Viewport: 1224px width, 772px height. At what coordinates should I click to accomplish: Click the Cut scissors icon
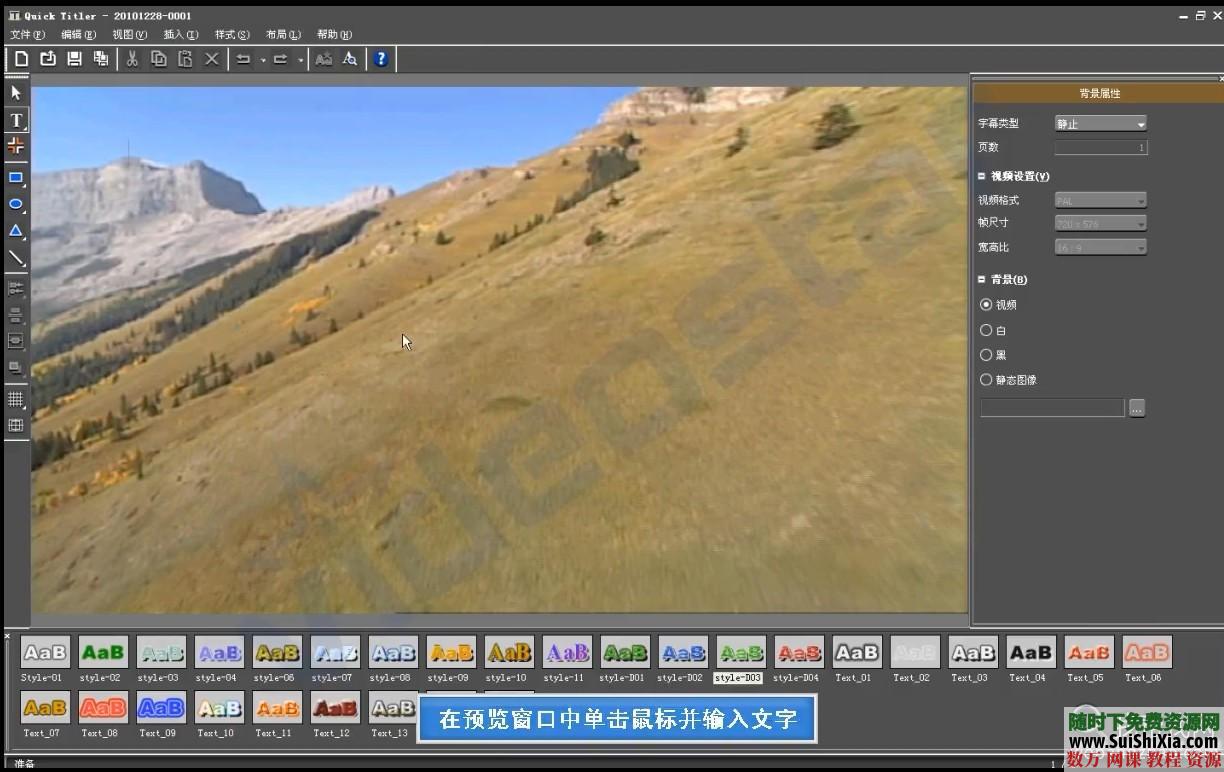pyautogui.click(x=132, y=59)
